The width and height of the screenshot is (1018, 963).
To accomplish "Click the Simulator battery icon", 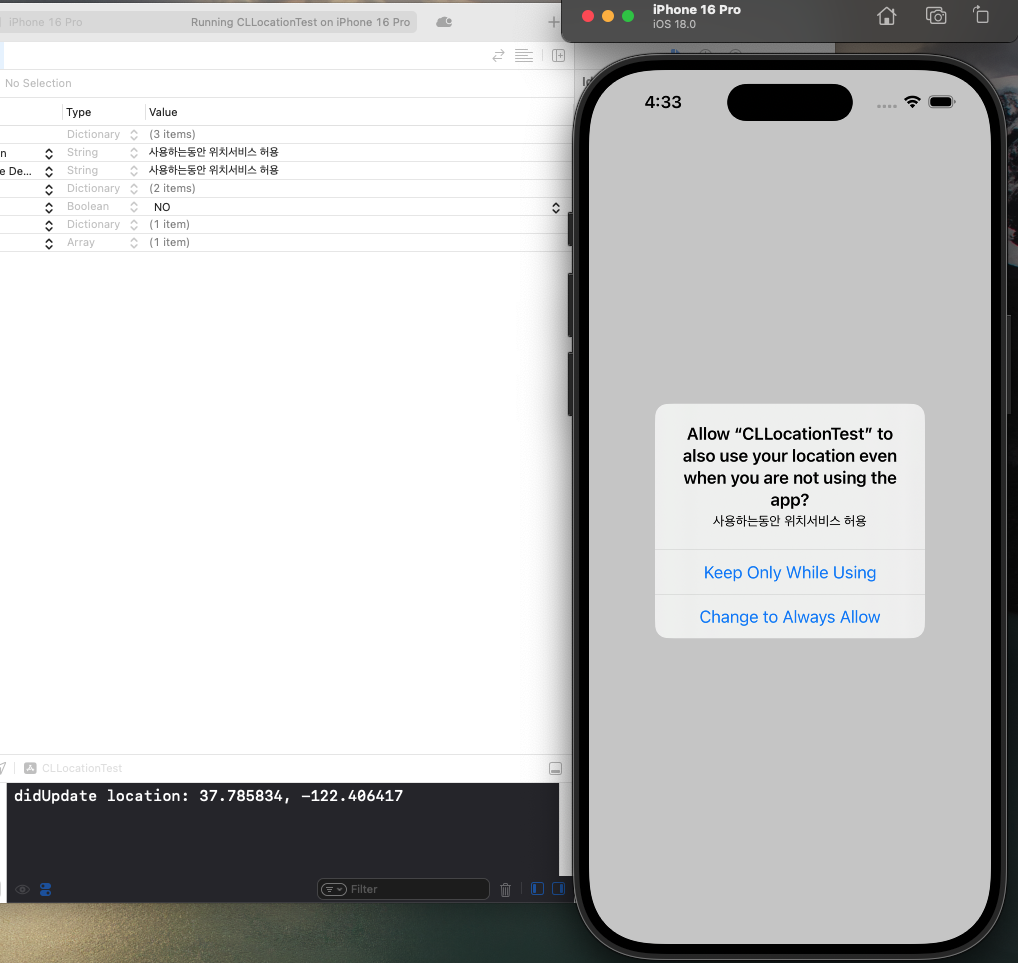I will coord(942,102).
